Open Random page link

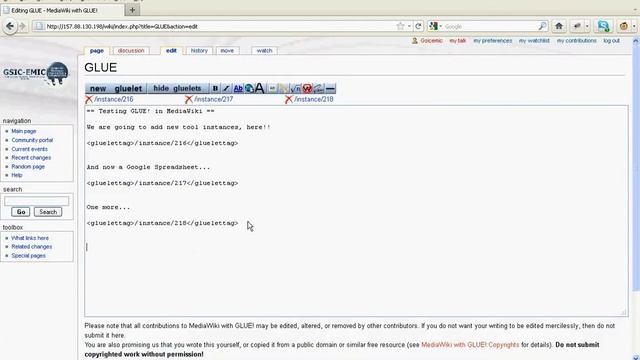coord(28,167)
